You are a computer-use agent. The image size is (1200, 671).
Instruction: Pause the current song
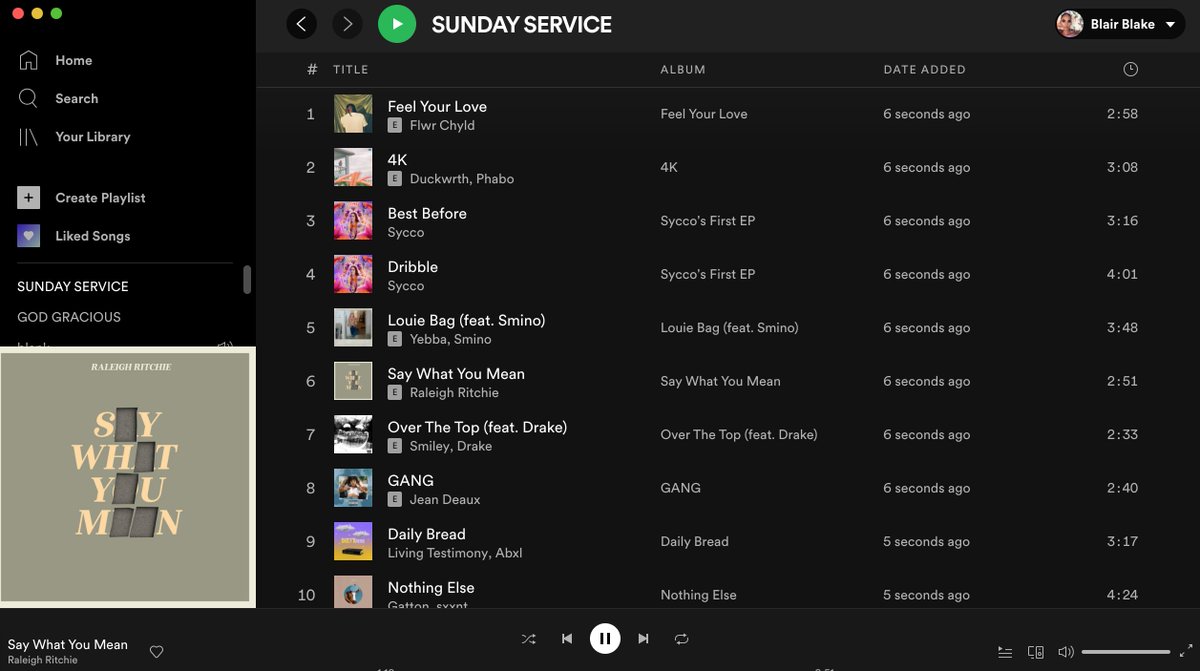click(x=605, y=638)
